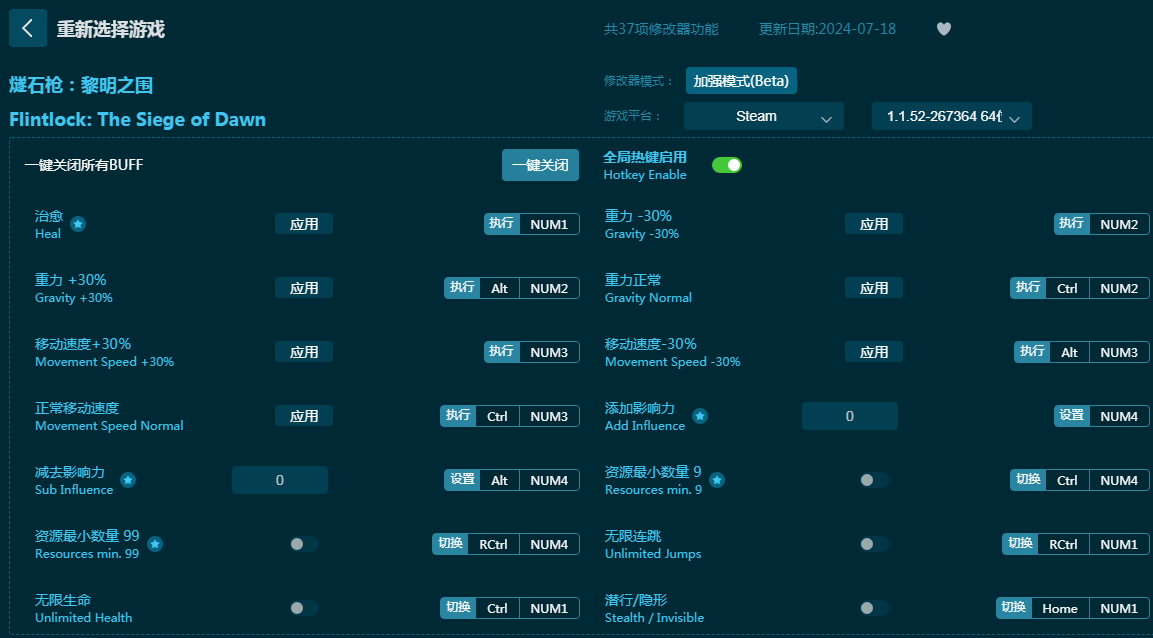Viewport: 1153px width, 638px height.
Task: Enable the Unlimited Health toggle
Action: pyautogui.click(x=304, y=608)
